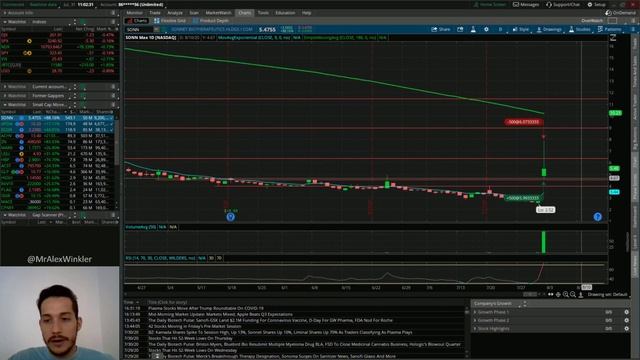Expand Stock Highlights section
Image resolution: width=640 pixels, height=360 pixels.
pyautogui.click(x=475, y=328)
